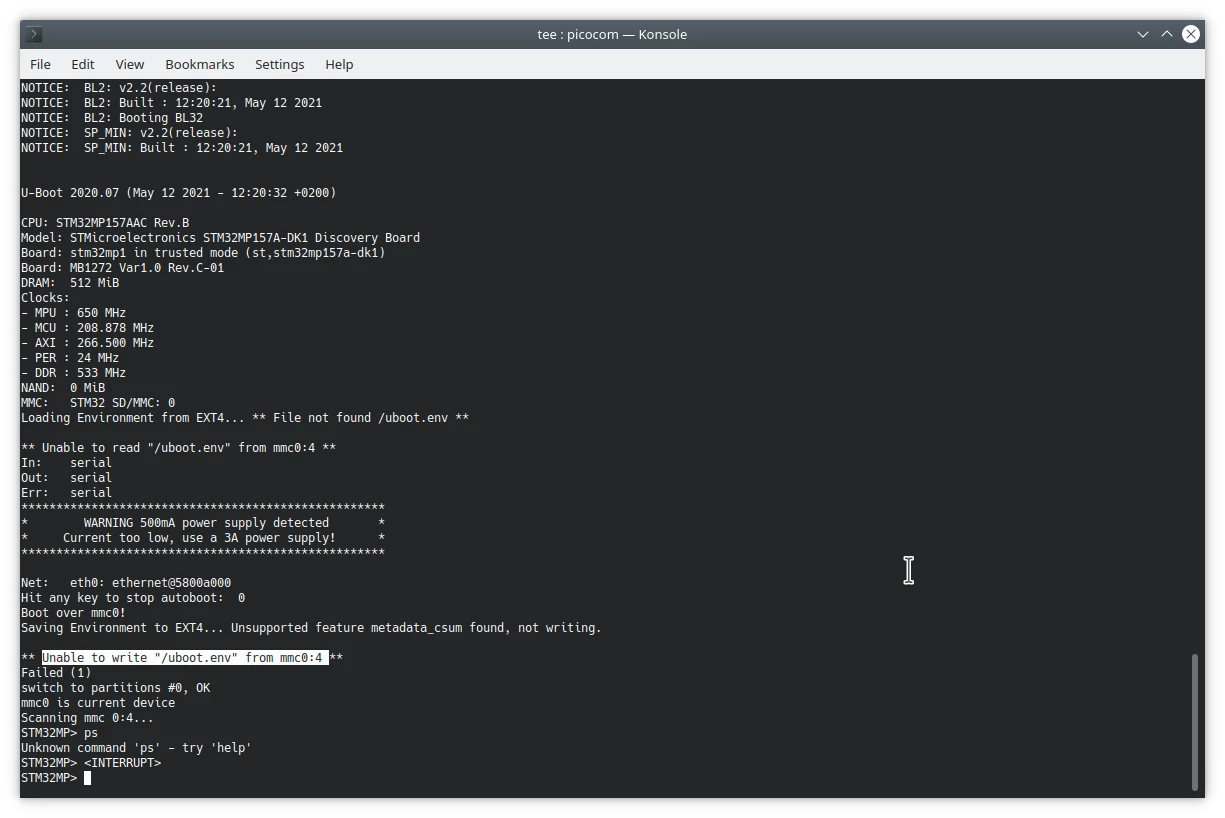Click the 'Net: eth0: ethernet@5800a000' line
The image size is (1225, 818).
[126, 583]
